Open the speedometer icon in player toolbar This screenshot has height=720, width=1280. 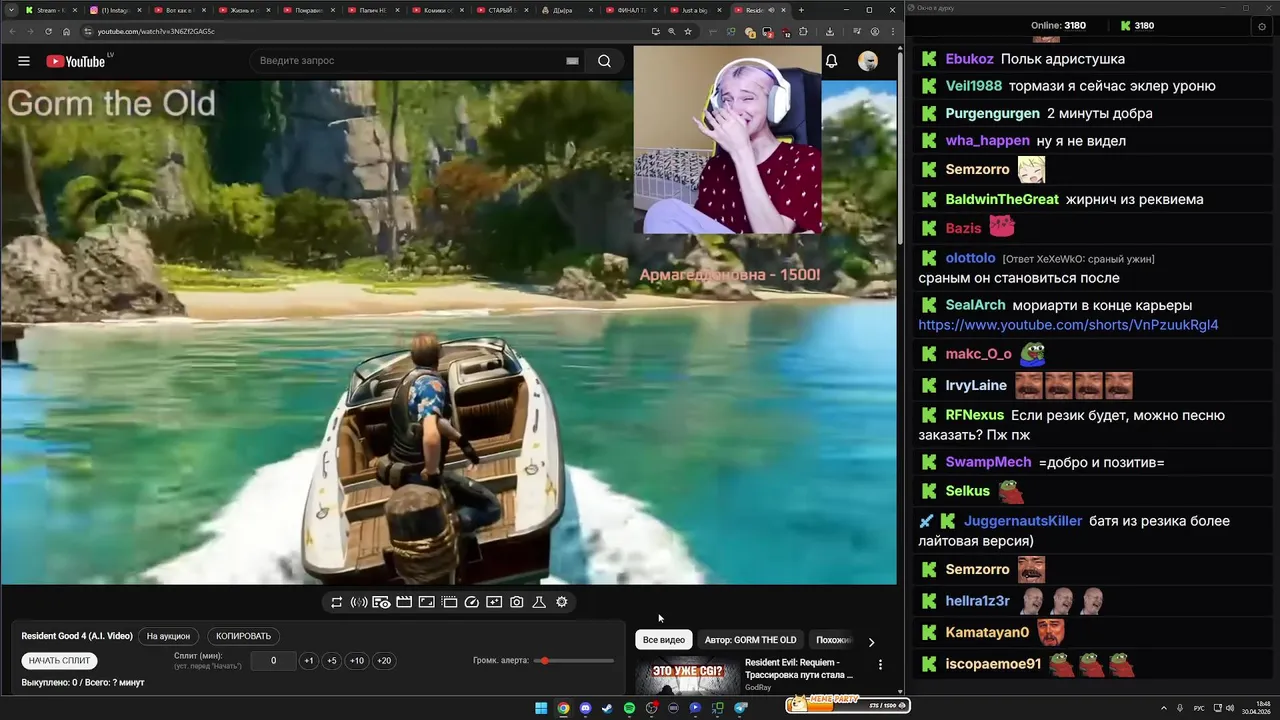coord(471,602)
